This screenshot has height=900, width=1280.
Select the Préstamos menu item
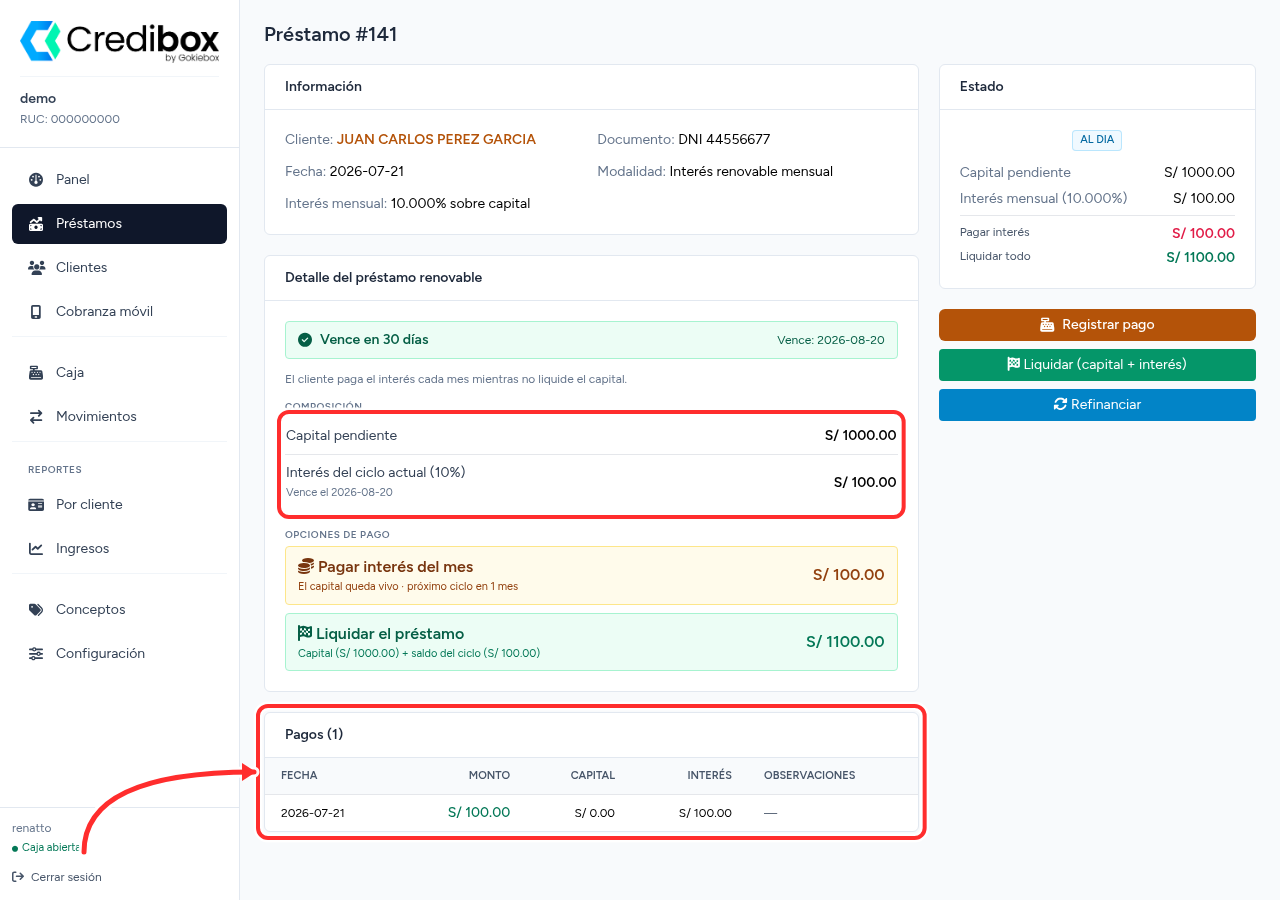119,224
